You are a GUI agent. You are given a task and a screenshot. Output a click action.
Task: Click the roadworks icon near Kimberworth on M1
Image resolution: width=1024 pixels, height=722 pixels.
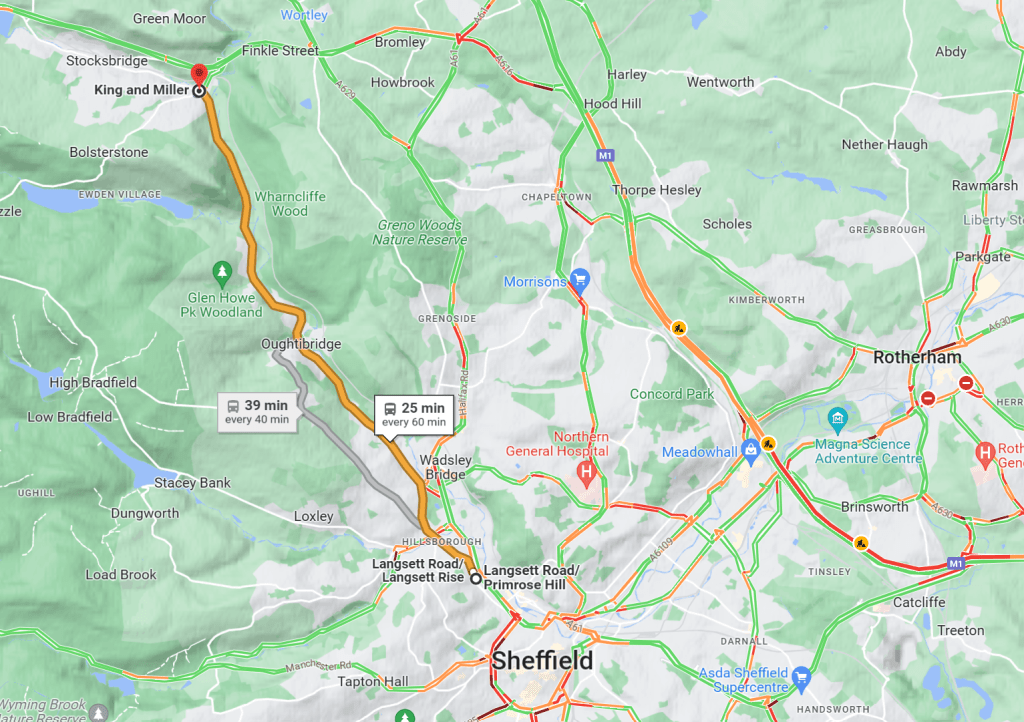(679, 328)
